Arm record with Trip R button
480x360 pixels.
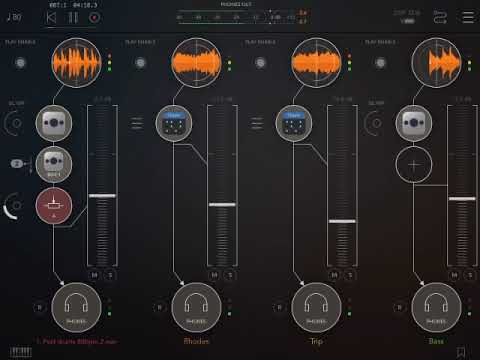click(x=280, y=307)
